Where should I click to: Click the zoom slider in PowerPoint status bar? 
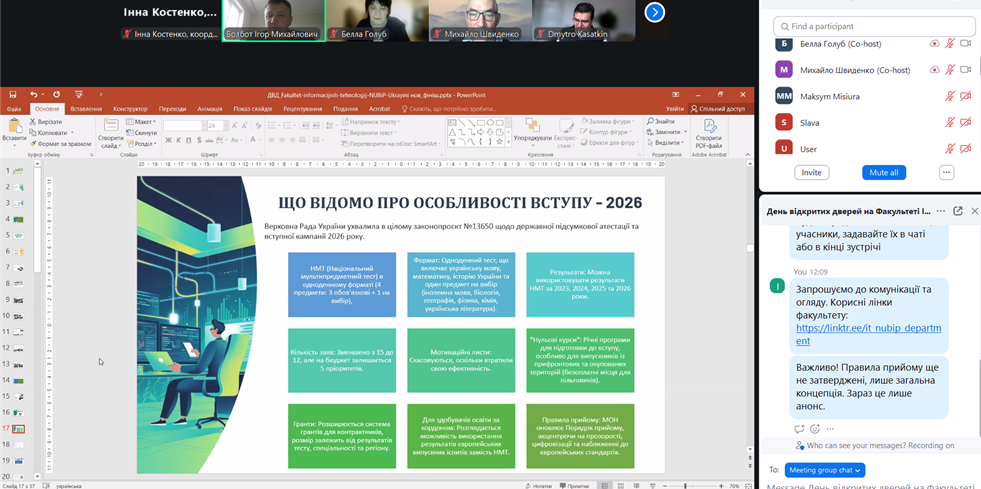(x=685, y=485)
